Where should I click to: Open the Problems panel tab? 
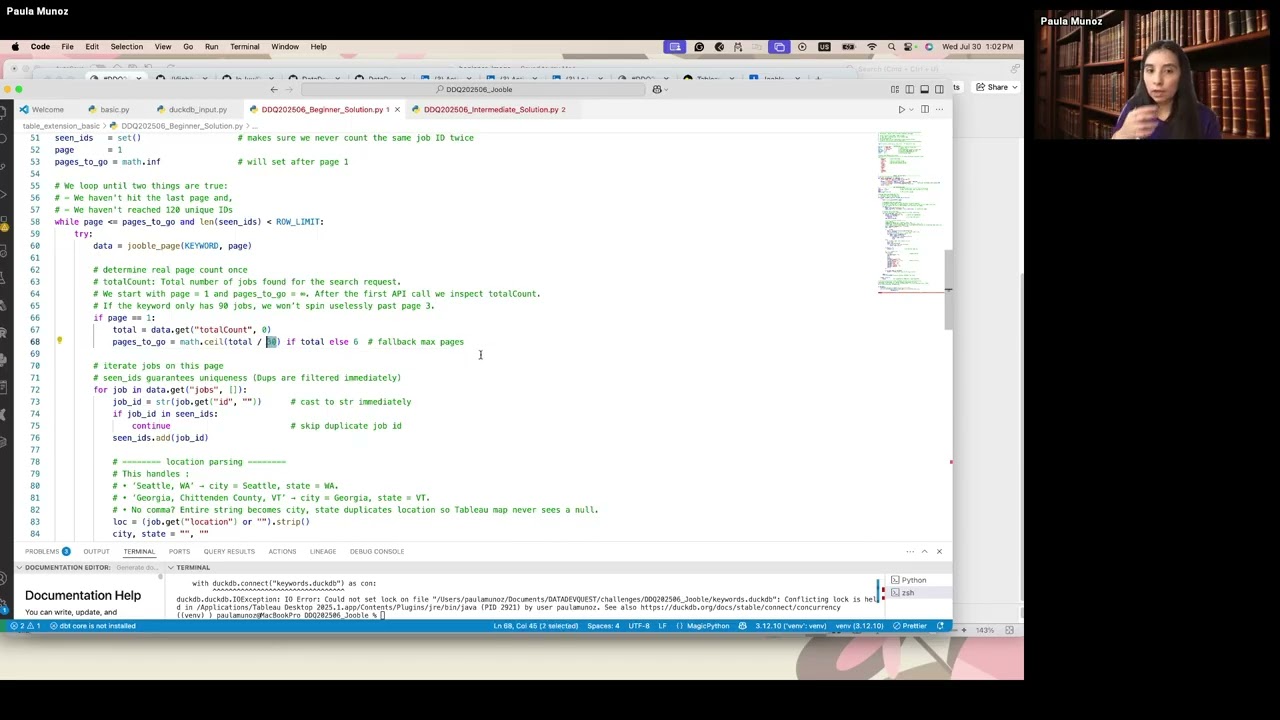tap(47, 551)
